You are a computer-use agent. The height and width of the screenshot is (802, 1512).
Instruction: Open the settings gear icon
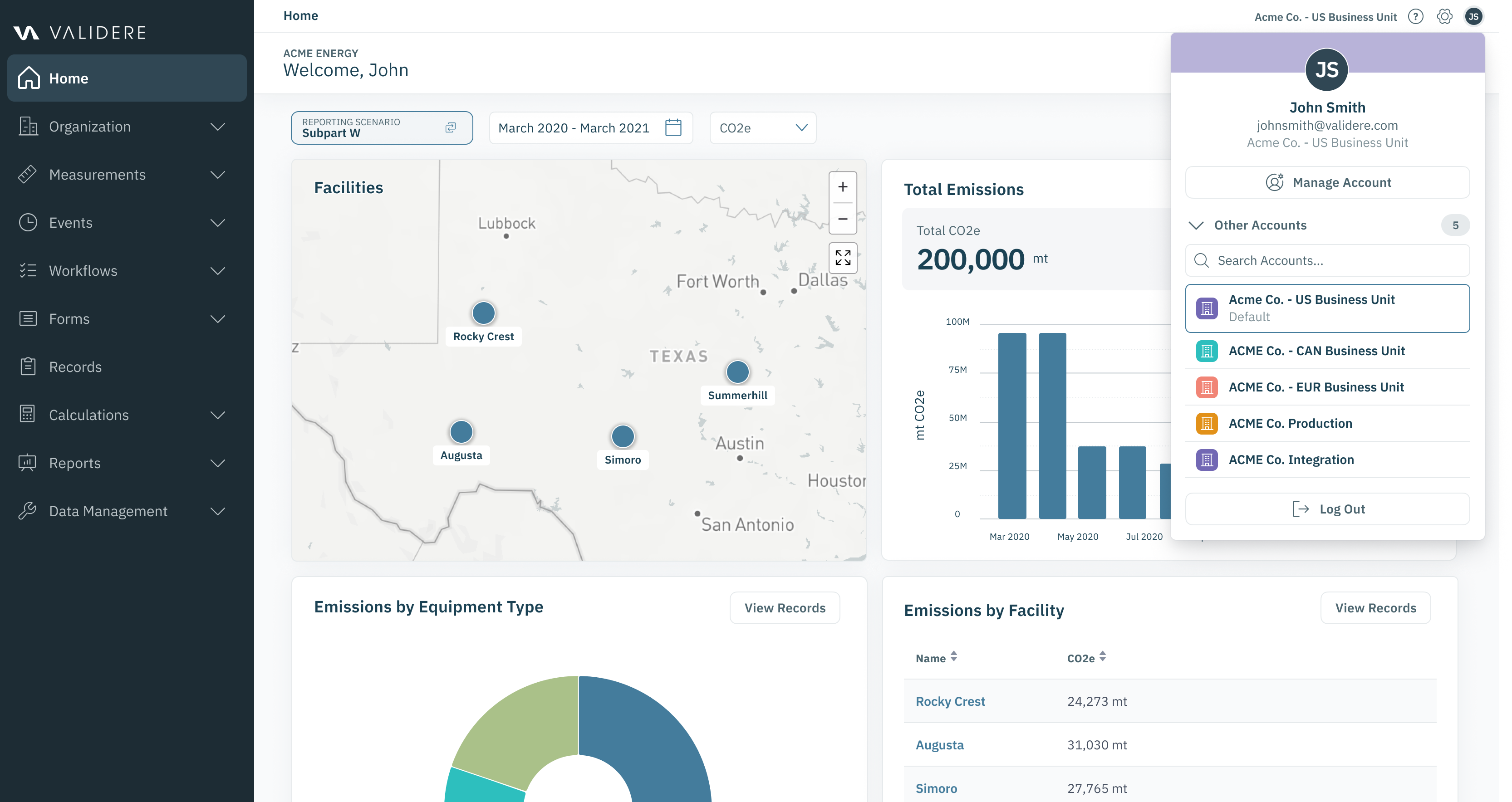[1444, 16]
